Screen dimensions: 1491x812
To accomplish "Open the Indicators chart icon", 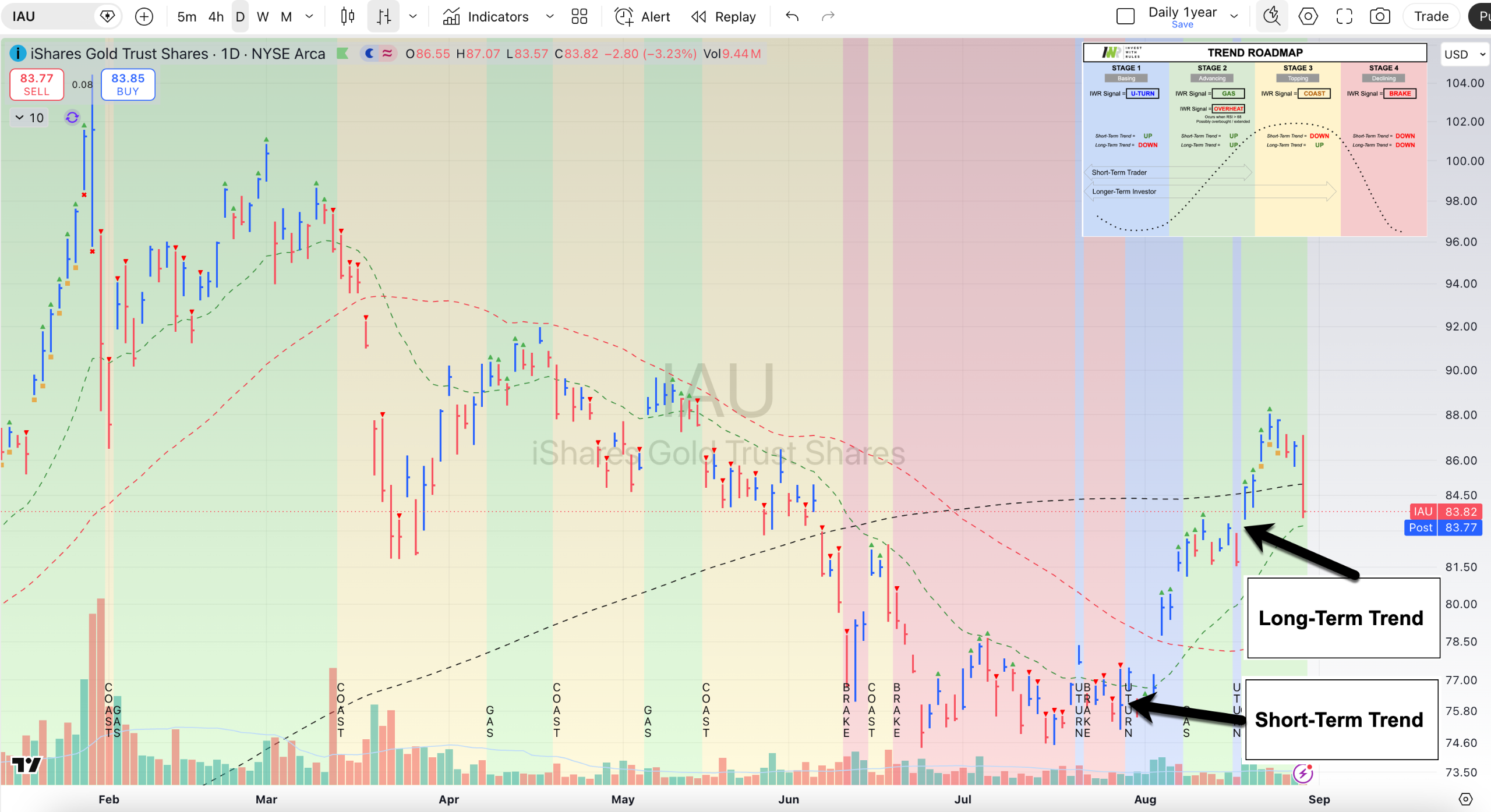I will point(451,16).
